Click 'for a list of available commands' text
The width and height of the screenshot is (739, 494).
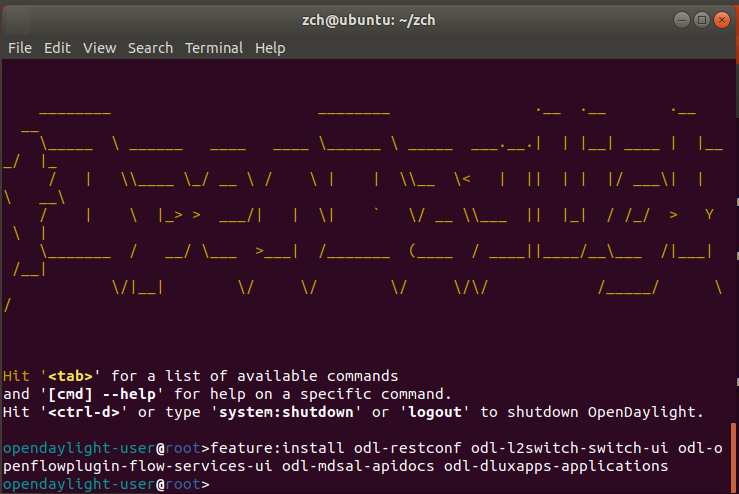(x=255, y=376)
